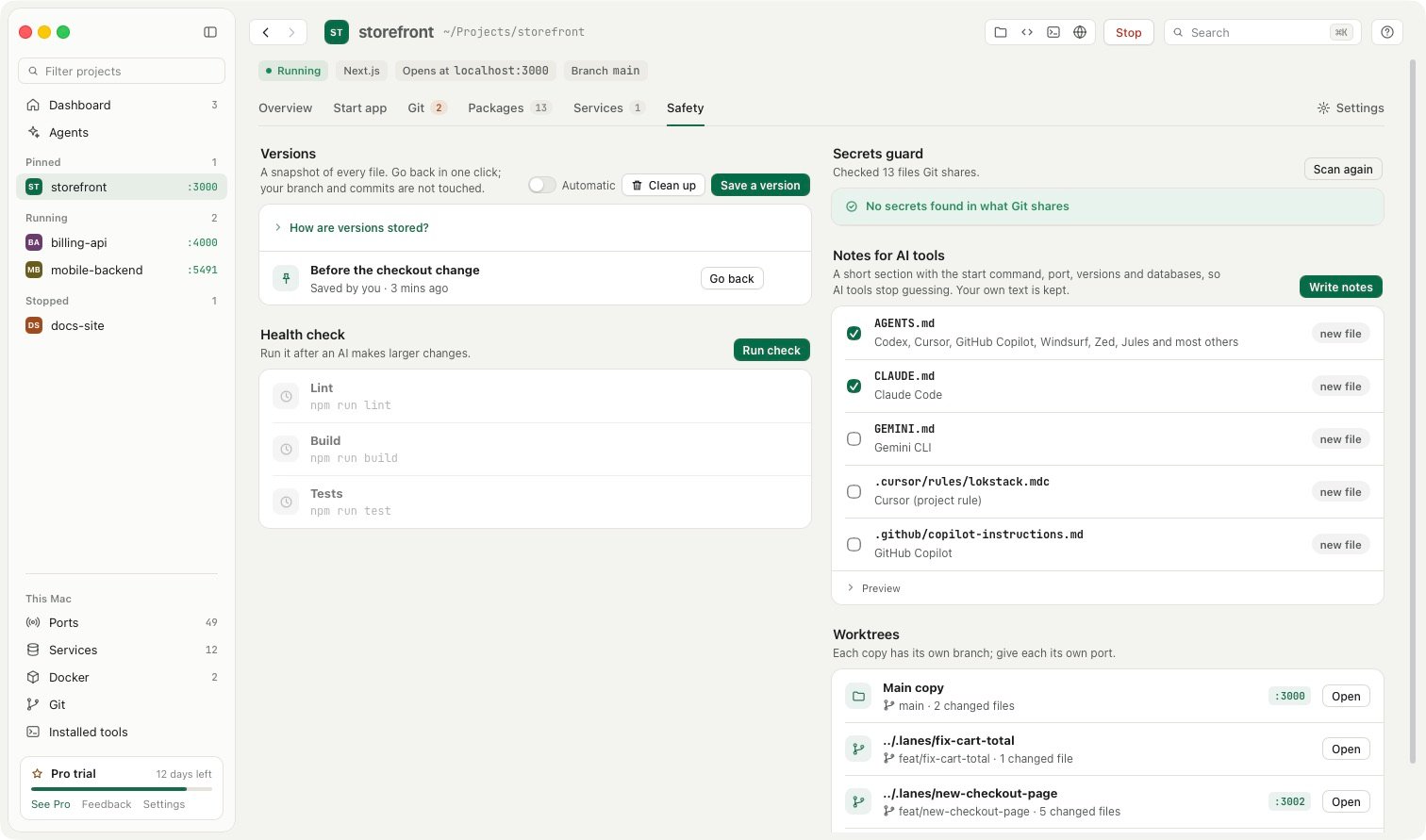Click the Lint clock status icon
This screenshot has width=1426, height=840.
(286, 396)
